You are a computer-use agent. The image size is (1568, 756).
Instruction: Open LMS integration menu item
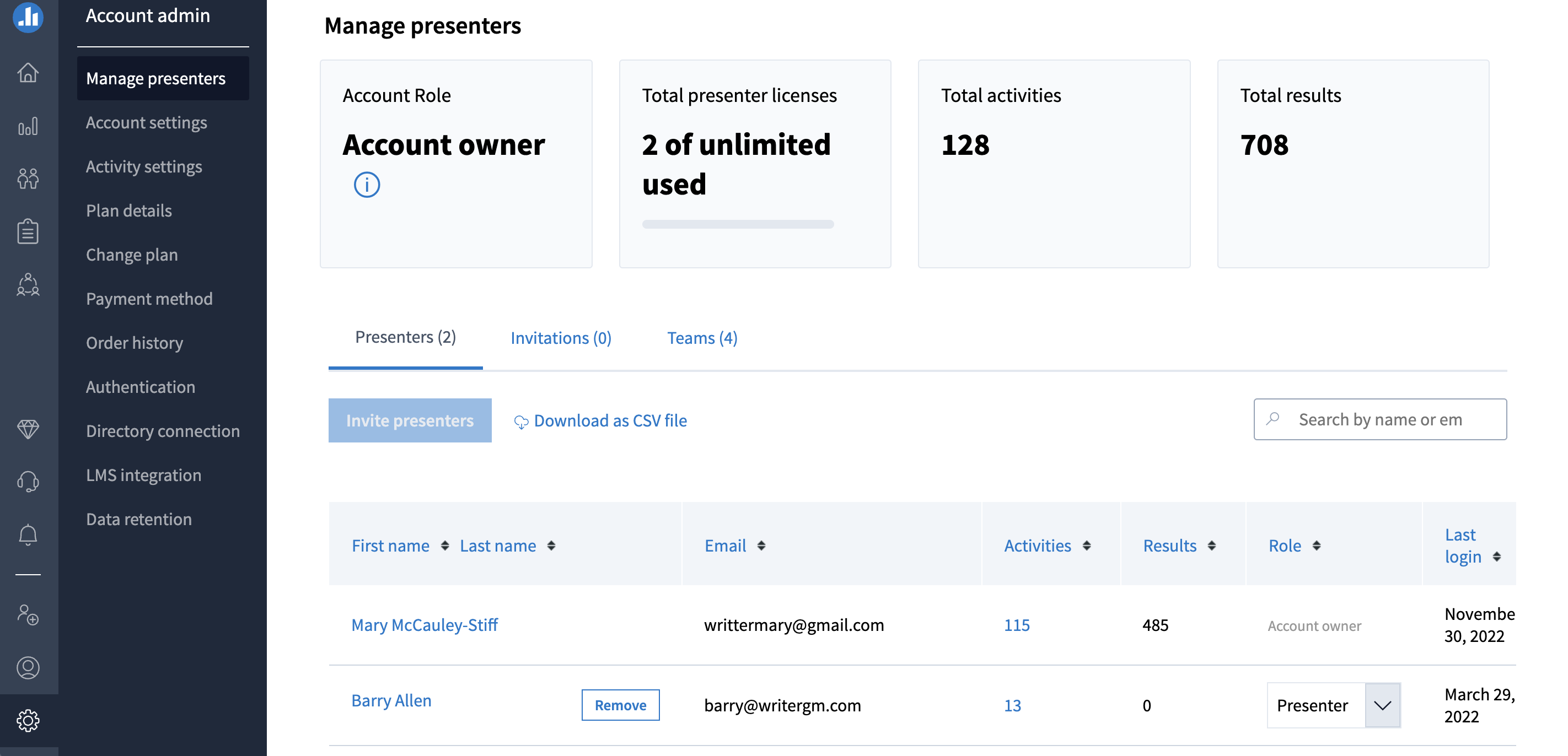coord(144,475)
